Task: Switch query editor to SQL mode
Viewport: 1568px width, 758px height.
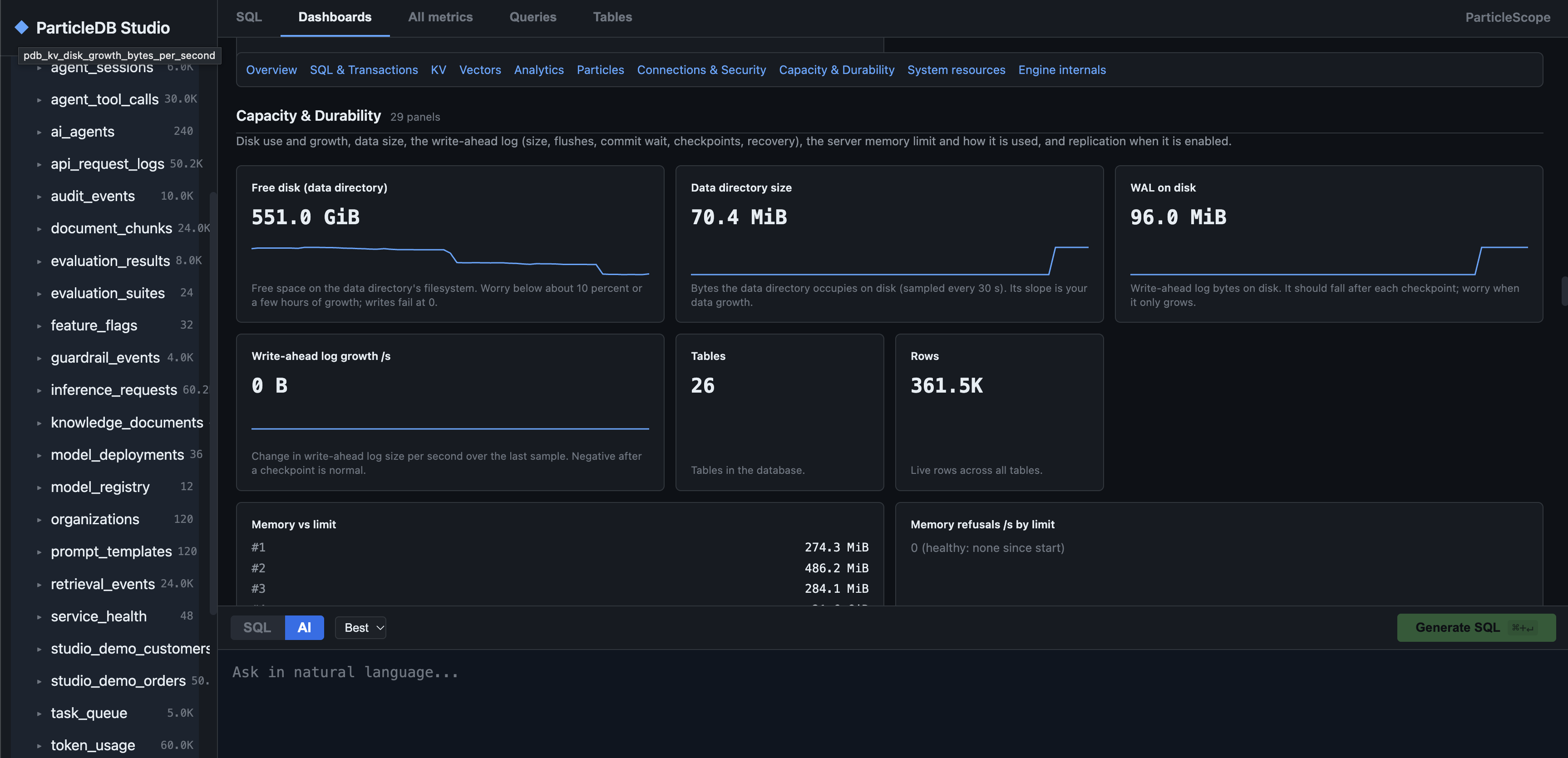Action: pyautogui.click(x=257, y=628)
